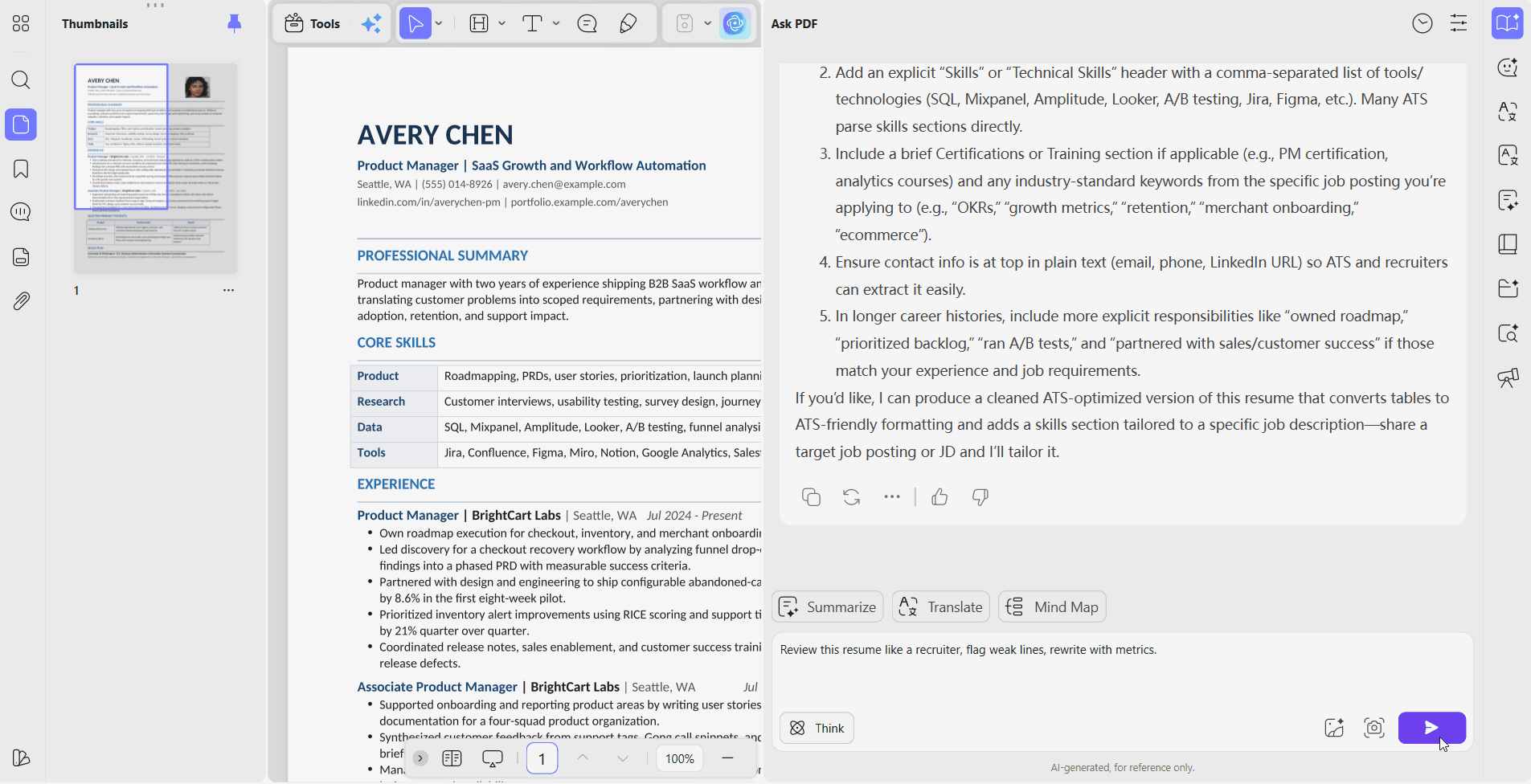Copy the AI response with the copy icon
This screenshot has width=1531, height=784.
pos(811,497)
